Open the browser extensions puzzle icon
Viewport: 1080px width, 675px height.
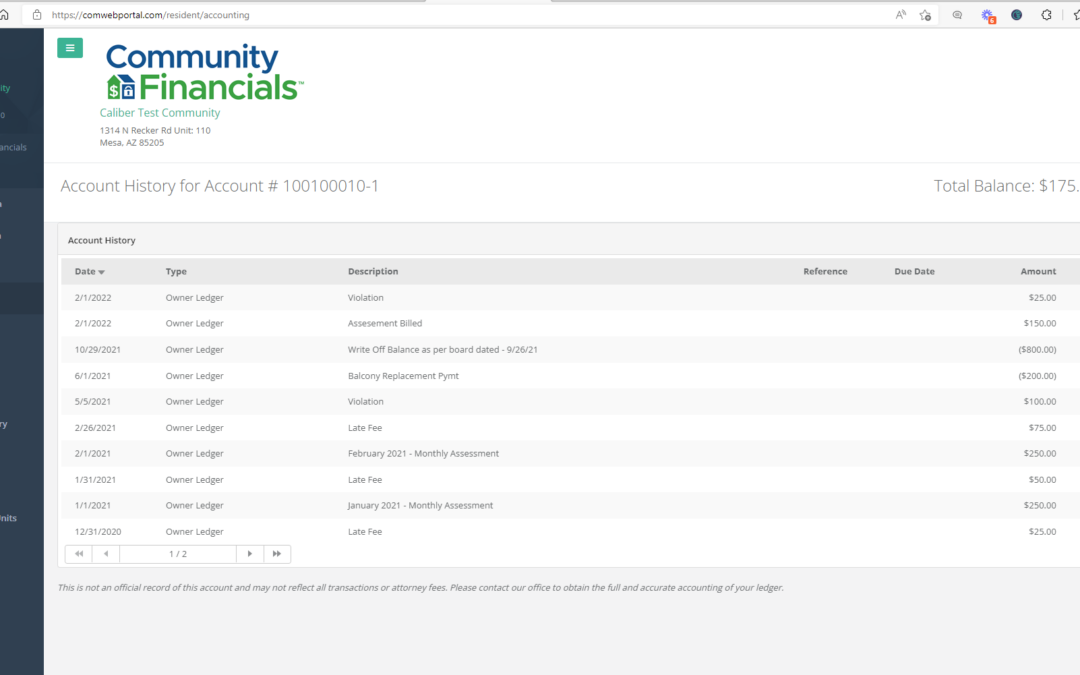click(x=1046, y=15)
